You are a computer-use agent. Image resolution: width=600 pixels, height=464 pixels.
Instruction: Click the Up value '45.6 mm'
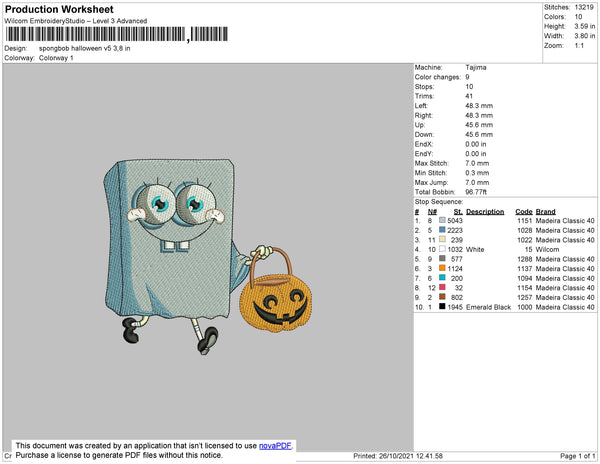click(x=479, y=125)
